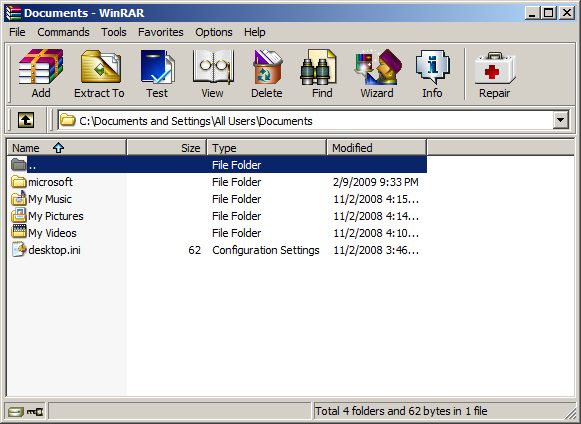Click the size value 62 of desktop.ini
The height and width of the screenshot is (424, 581).
pyautogui.click(x=195, y=250)
